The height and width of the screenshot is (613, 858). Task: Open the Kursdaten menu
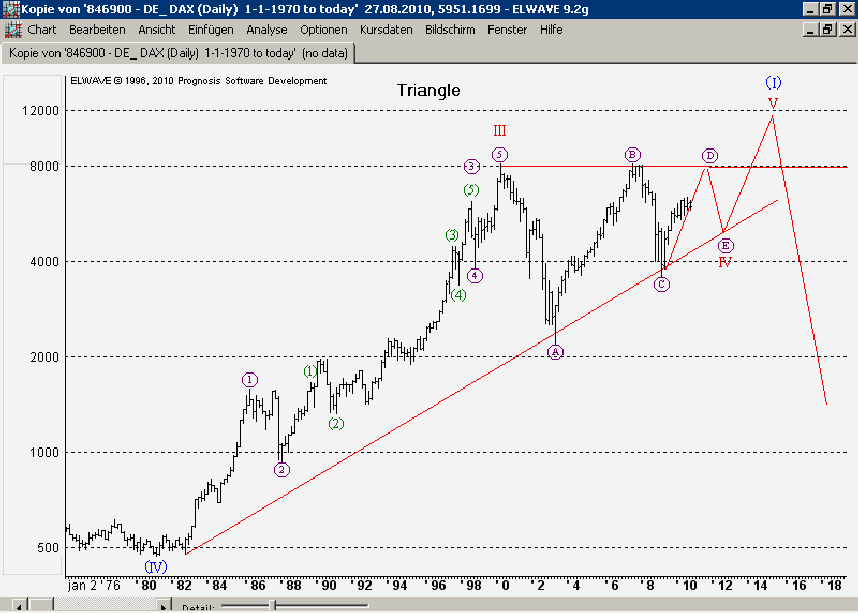(x=386, y=30)
